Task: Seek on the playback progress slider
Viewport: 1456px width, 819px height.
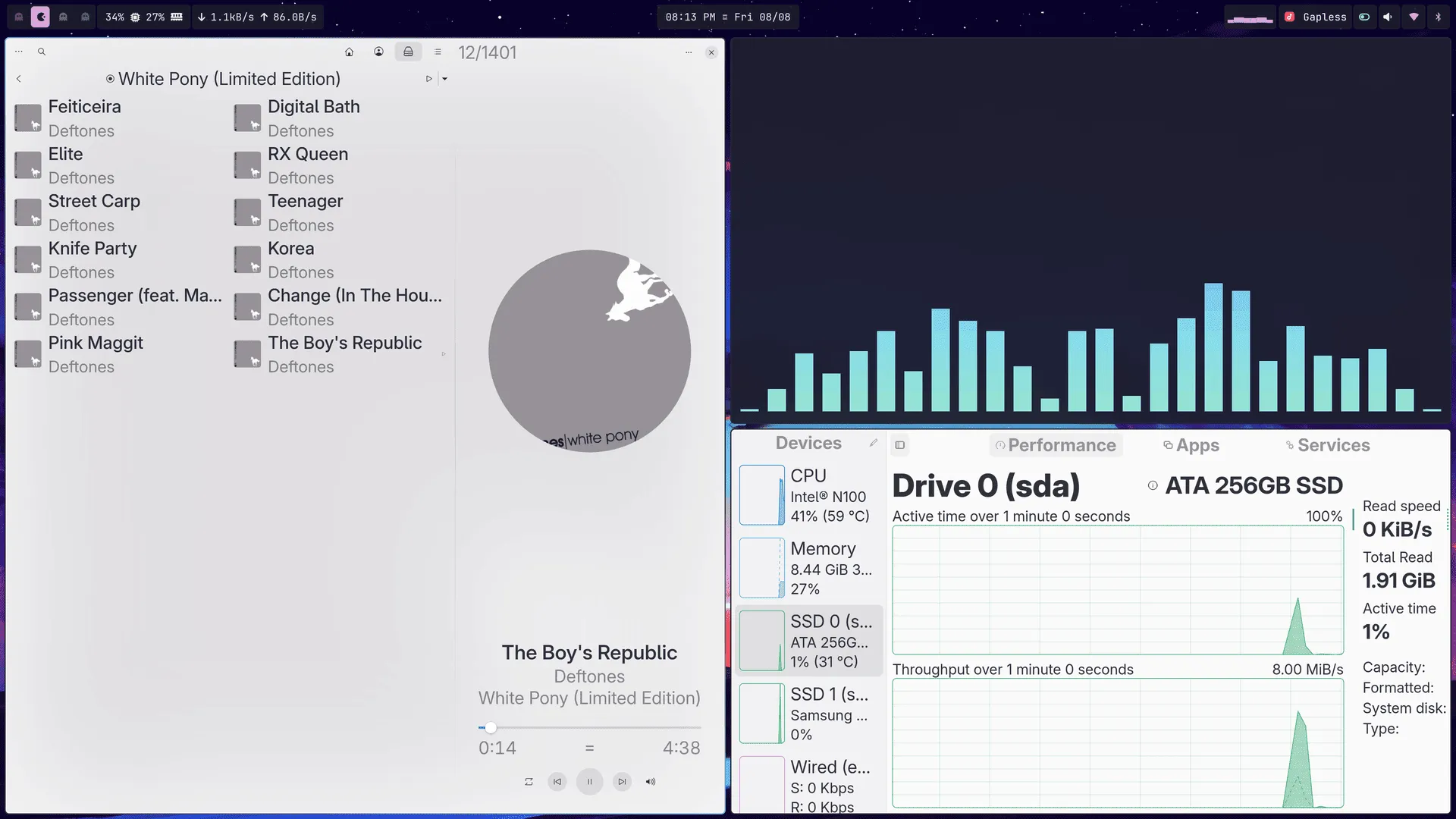Action: 589,727
